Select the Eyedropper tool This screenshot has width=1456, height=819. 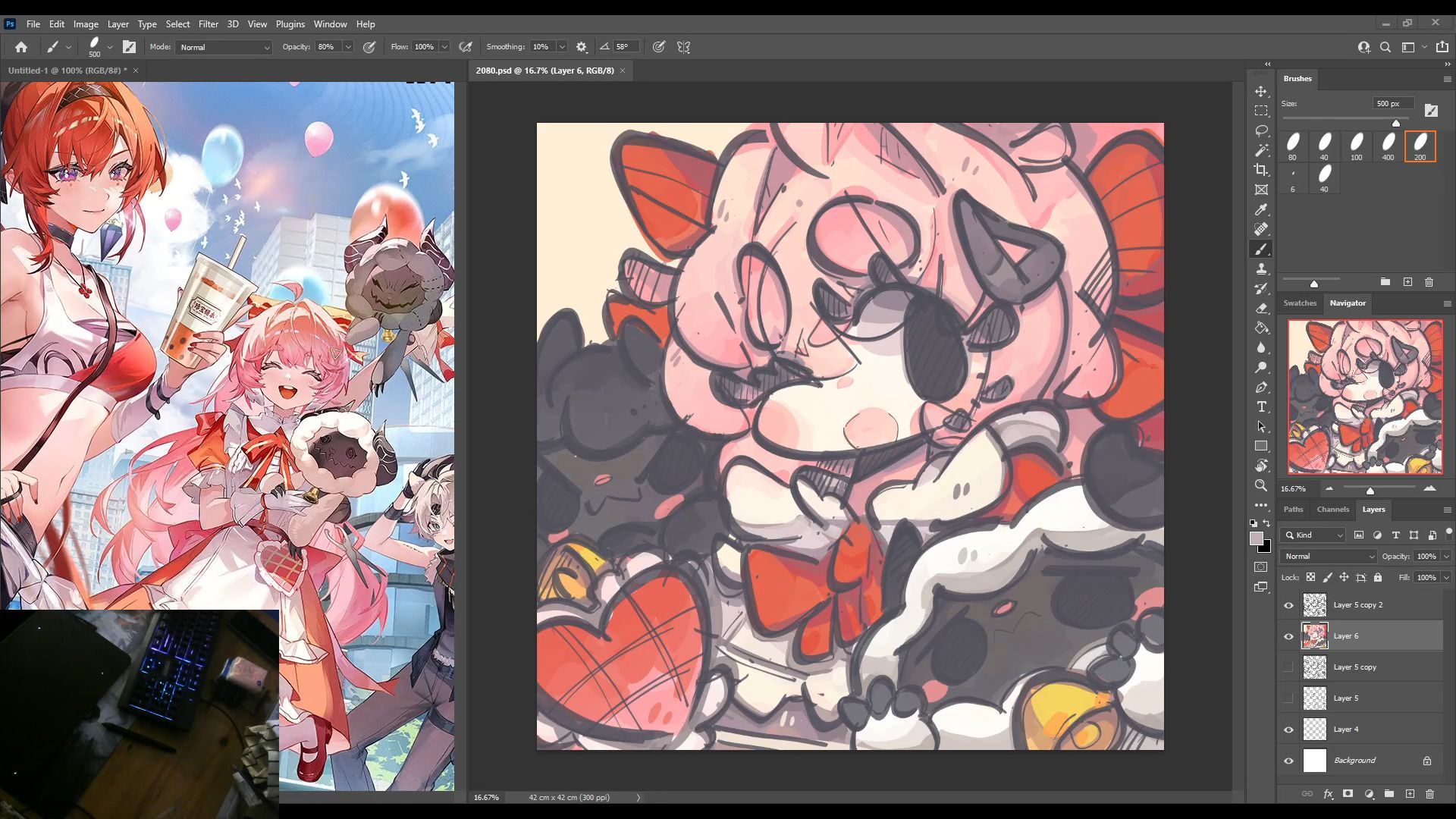[x=1261, y=210]
